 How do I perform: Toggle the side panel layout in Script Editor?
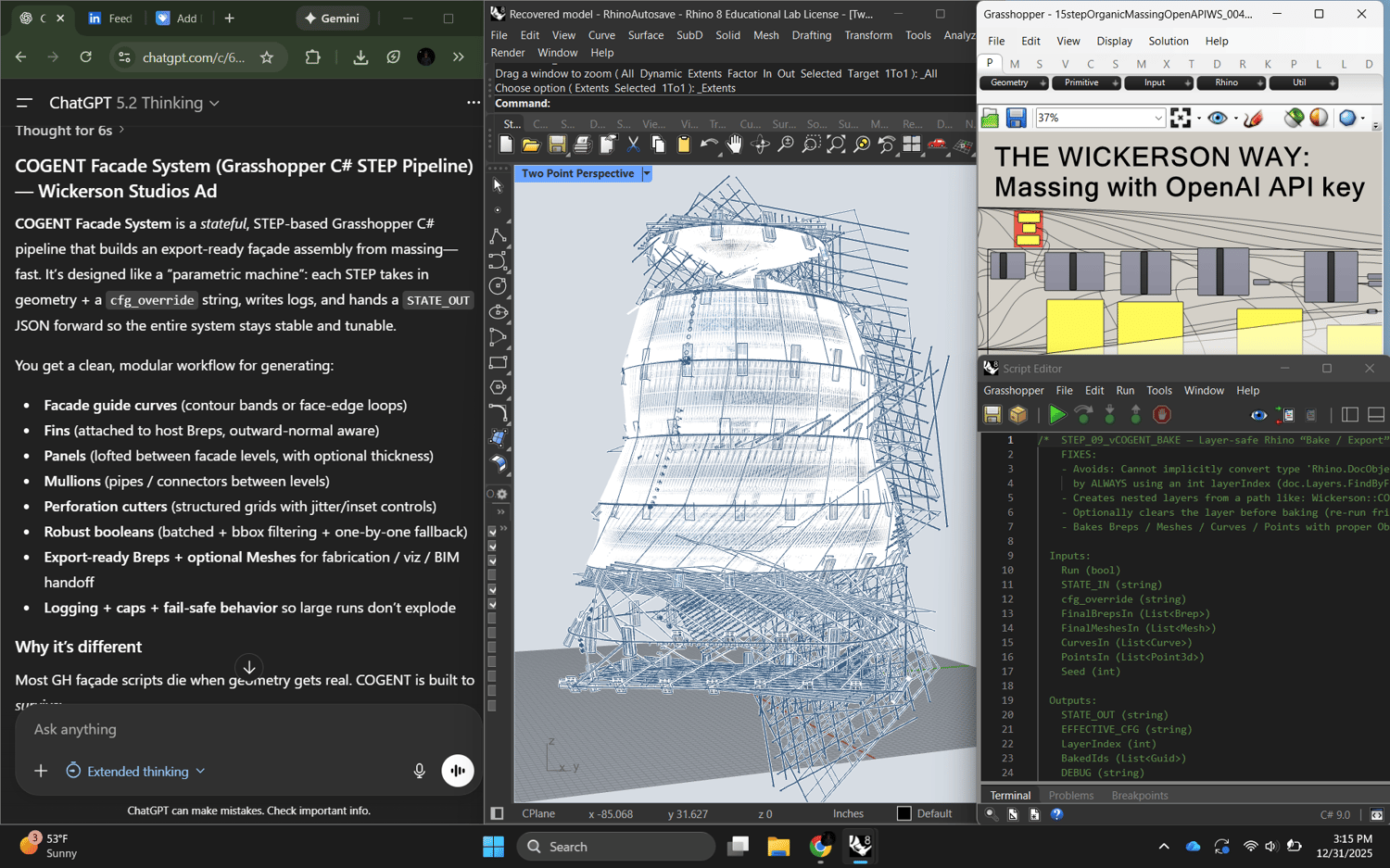click(1350, 415)
